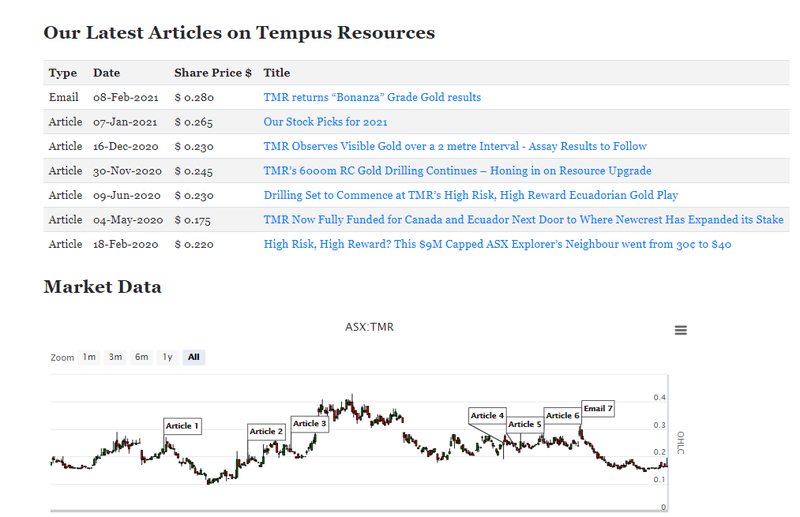800x517 pixels.
Task: Open 'TMR's 6000m RC Gold Drilling Continues' link
Action: [x=457, y=171]
